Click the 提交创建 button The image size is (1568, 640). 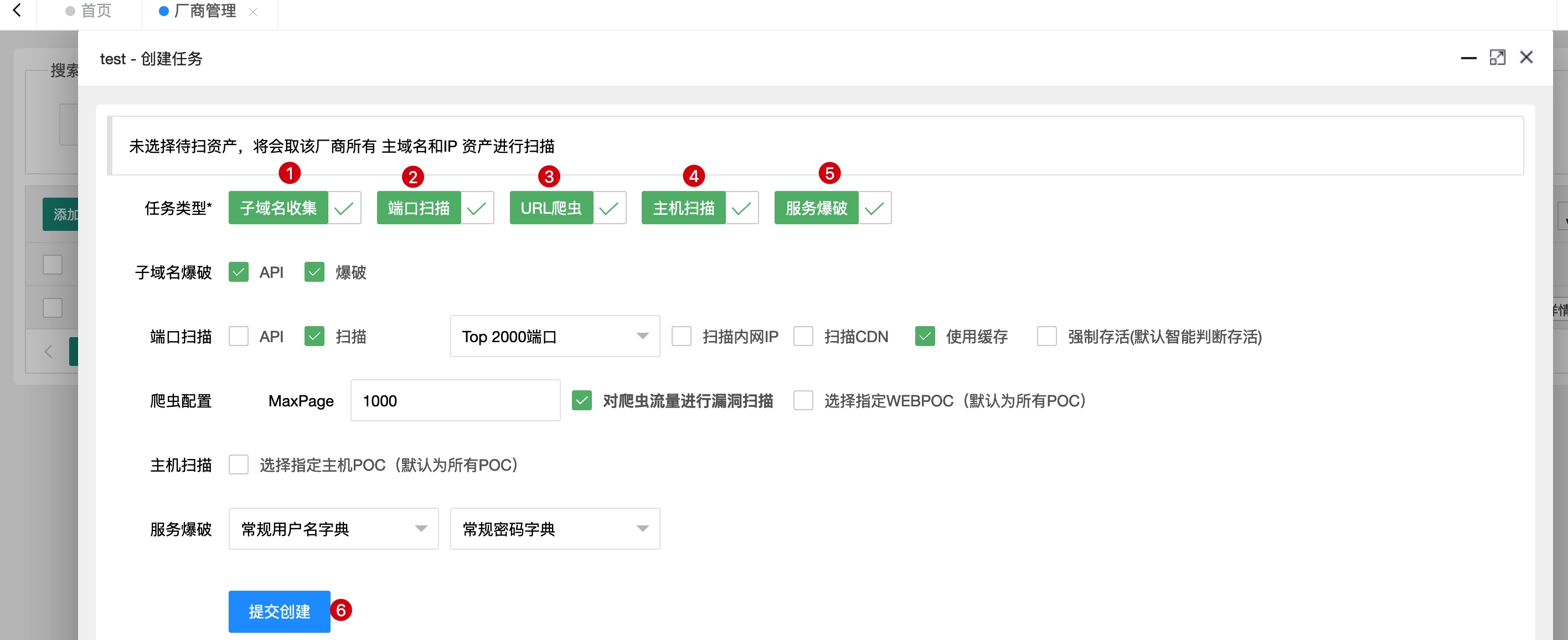(280, 611)
